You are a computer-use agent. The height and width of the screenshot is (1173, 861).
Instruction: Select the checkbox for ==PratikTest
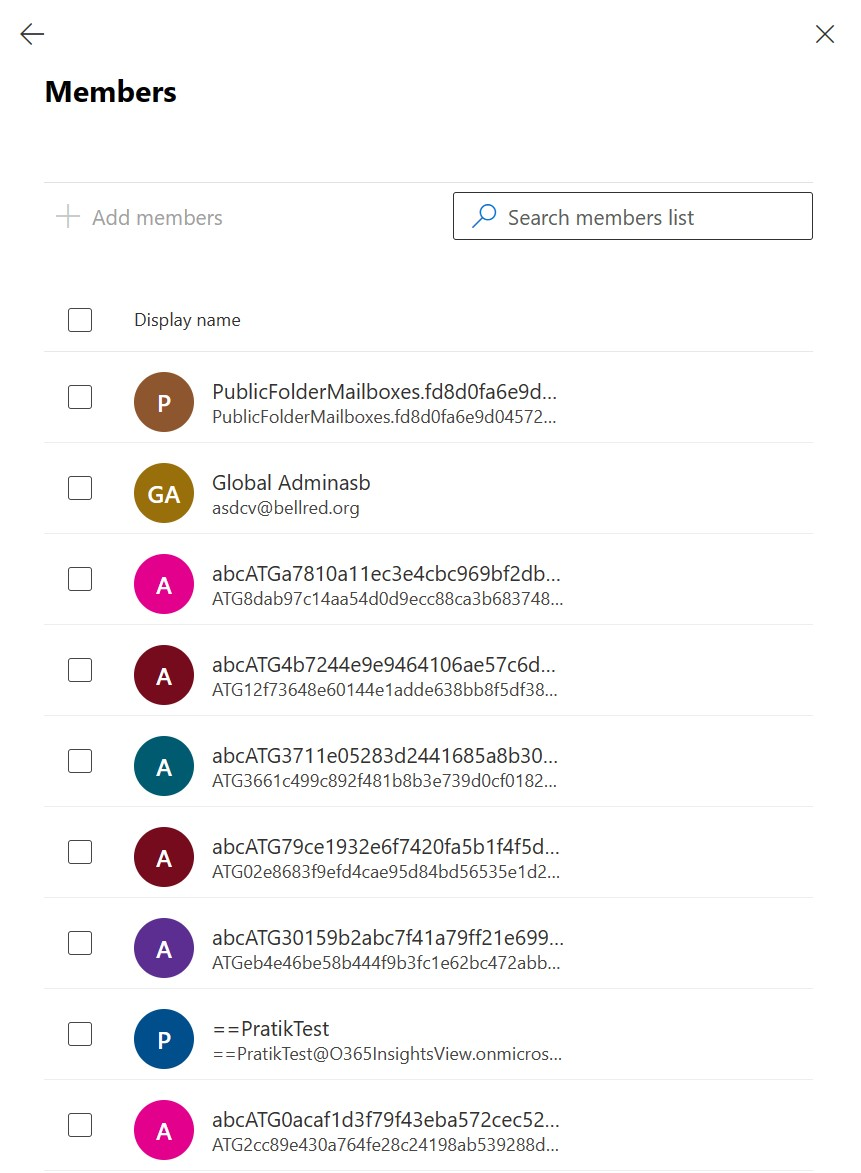[x=80, y=1035]
